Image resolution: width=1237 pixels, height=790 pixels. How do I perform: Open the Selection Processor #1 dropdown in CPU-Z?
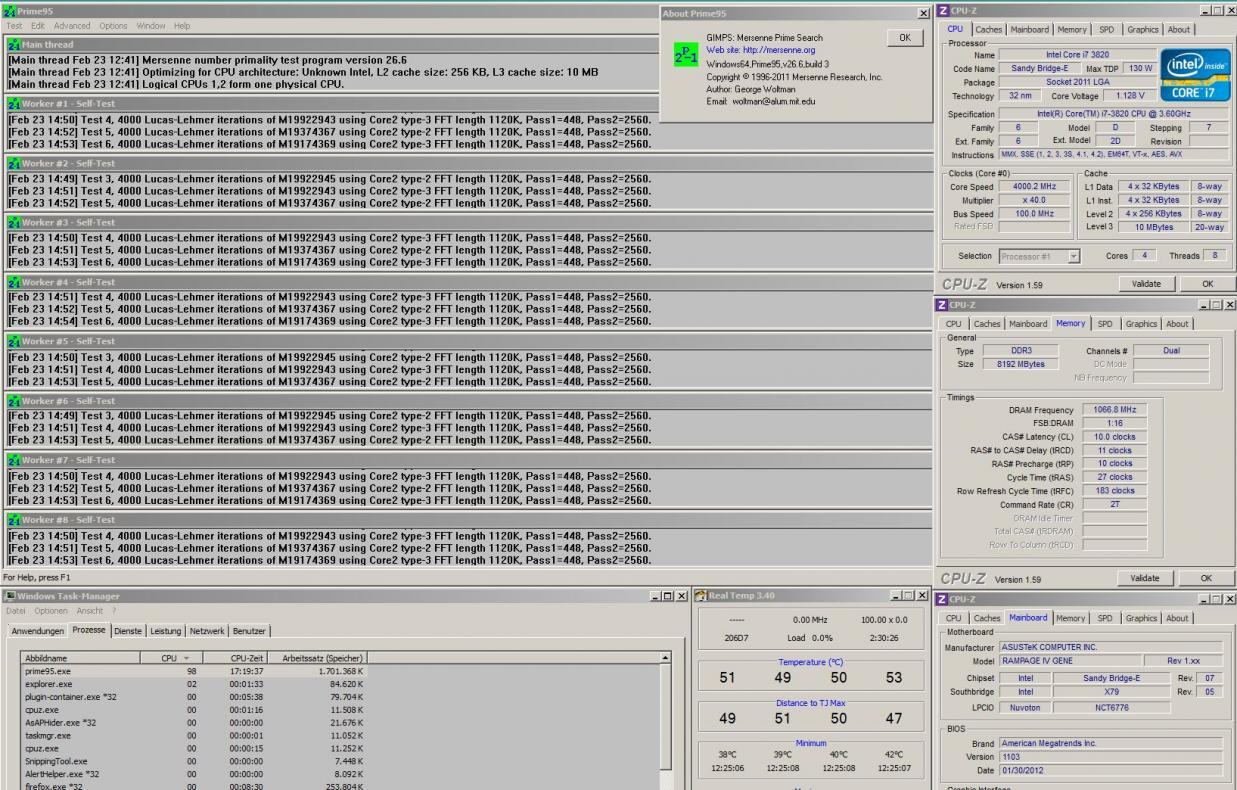[x=1041, y=256]
